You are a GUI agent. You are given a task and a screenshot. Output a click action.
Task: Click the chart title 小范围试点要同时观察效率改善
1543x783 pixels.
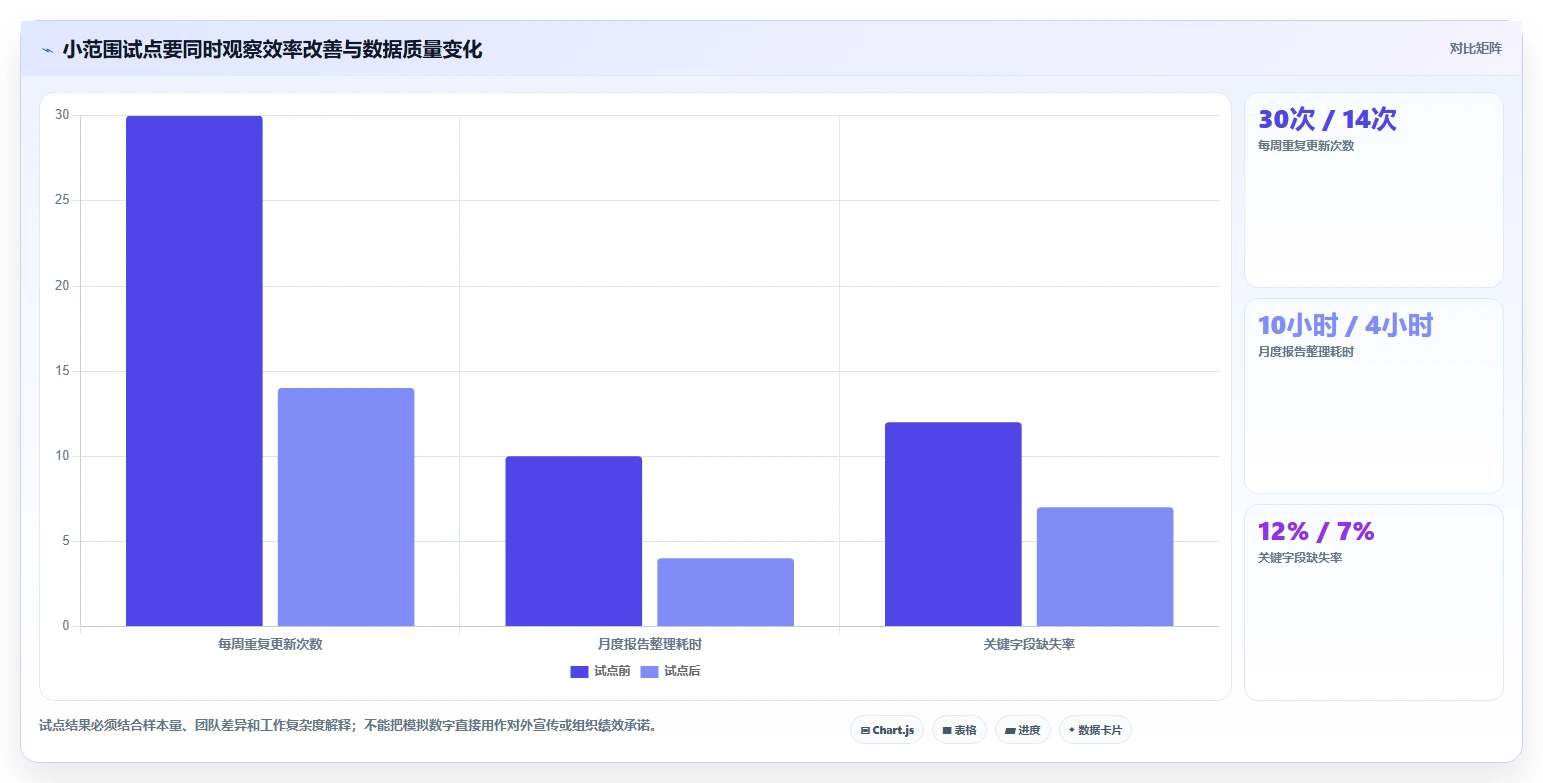(272, 49)
